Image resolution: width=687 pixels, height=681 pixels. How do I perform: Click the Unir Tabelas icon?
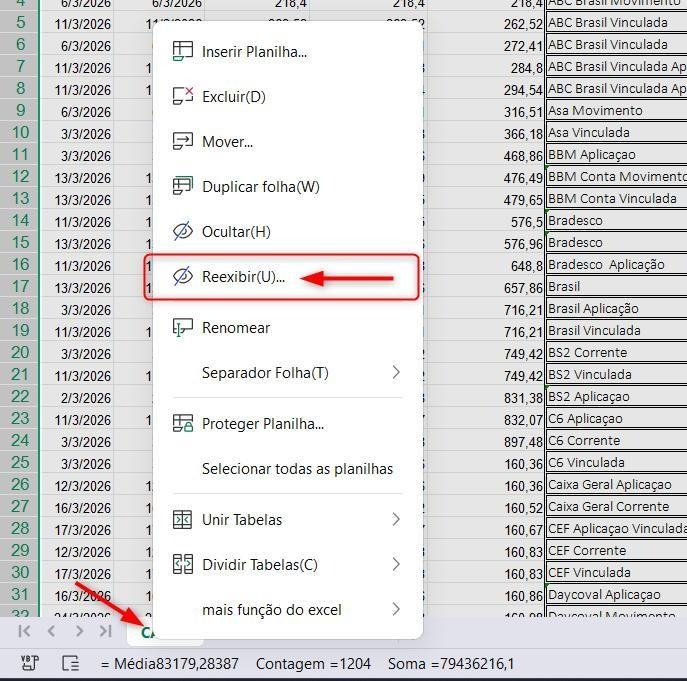click(183, 519)
